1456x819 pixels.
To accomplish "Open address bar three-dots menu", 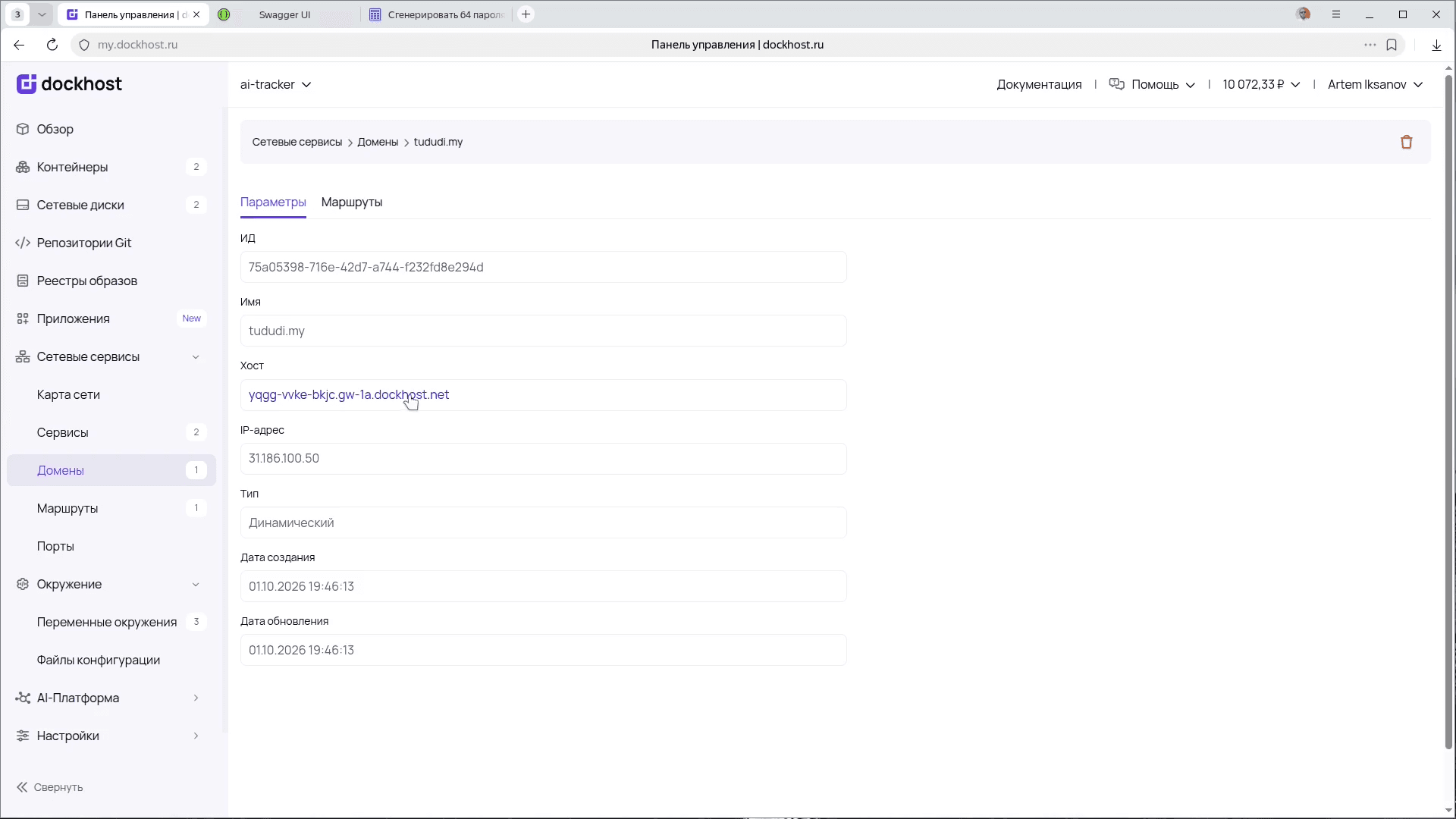I will [x=1370, y=45].
